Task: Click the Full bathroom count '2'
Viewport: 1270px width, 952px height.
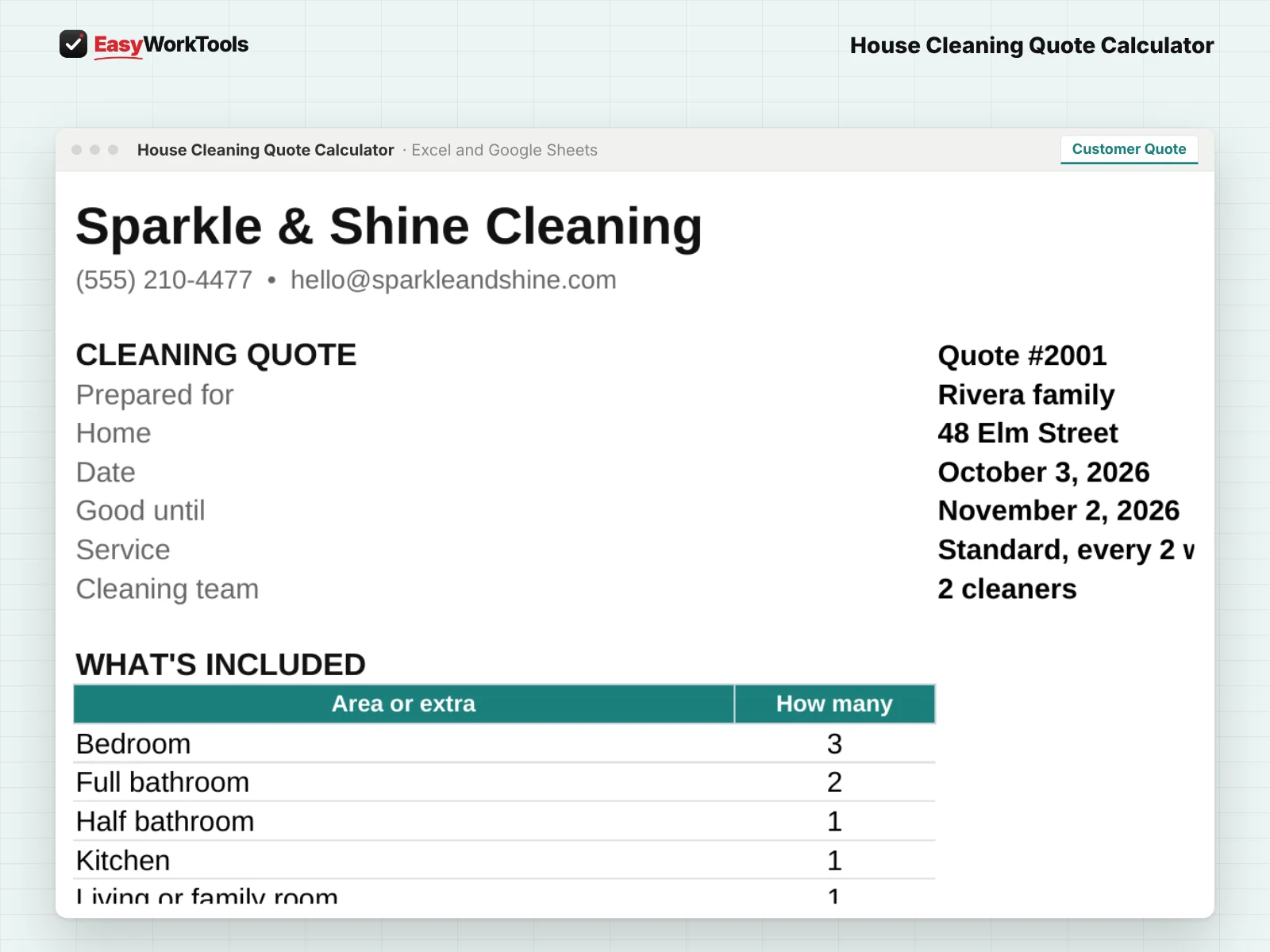Action: 834,782
